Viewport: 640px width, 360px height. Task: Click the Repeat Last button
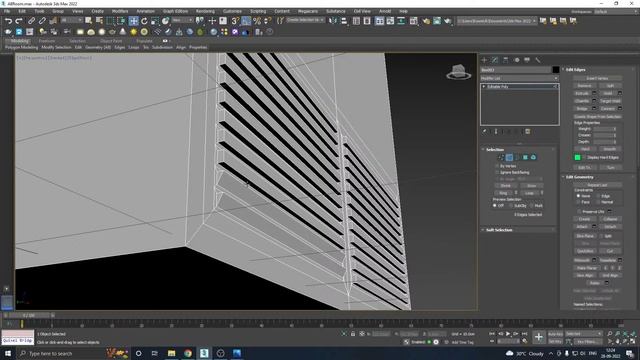click(597, 185)
